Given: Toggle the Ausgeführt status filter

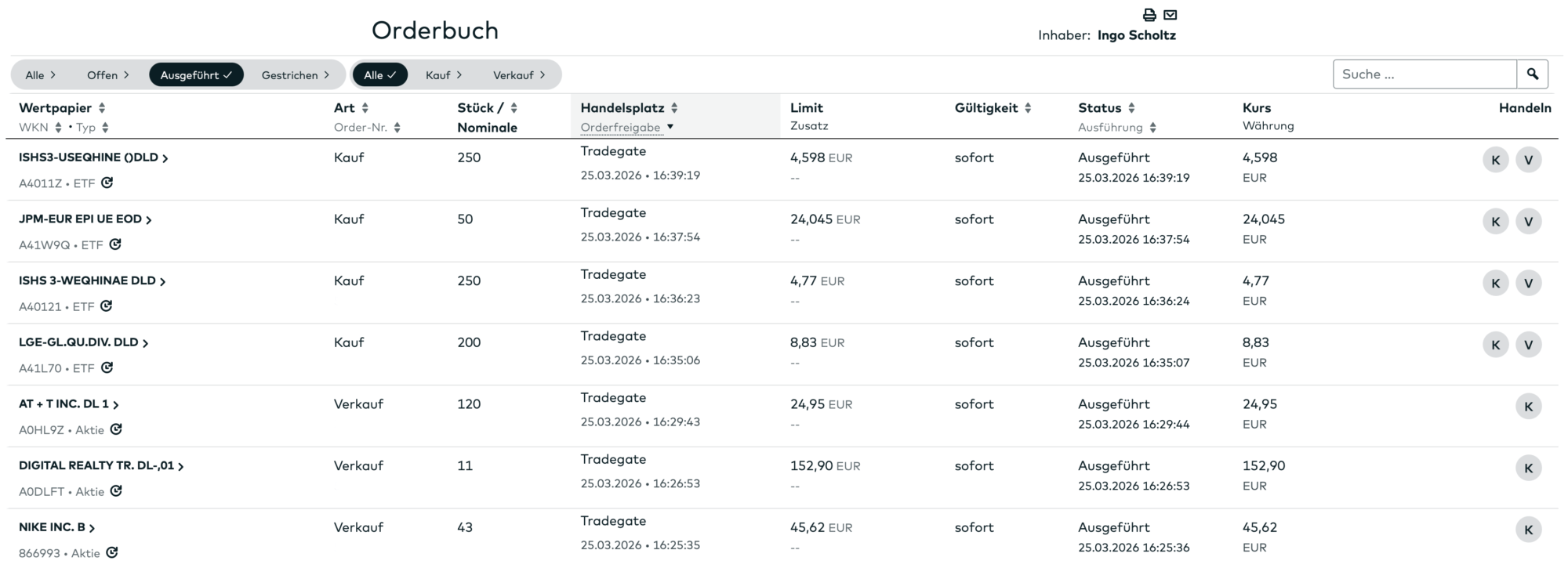Looking at the screenshot, I should [x=196, y=75].
